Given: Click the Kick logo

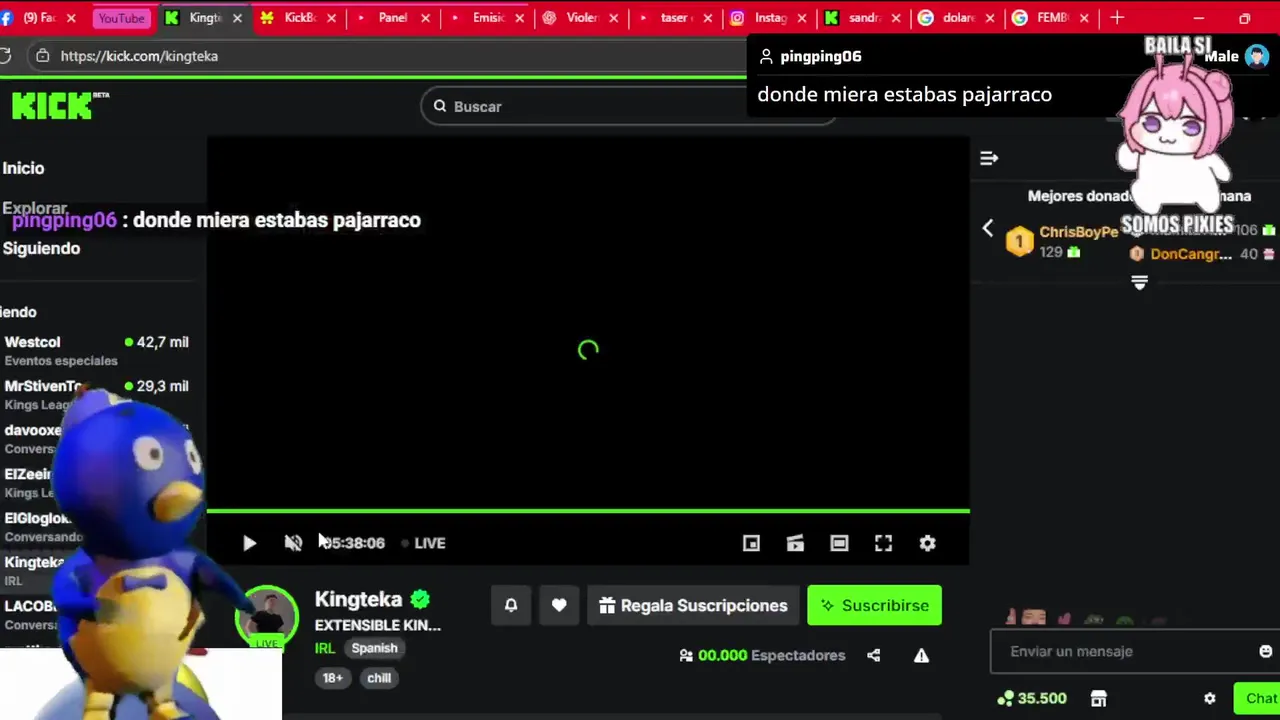Looking at the screenshot, I should (60, 105).
